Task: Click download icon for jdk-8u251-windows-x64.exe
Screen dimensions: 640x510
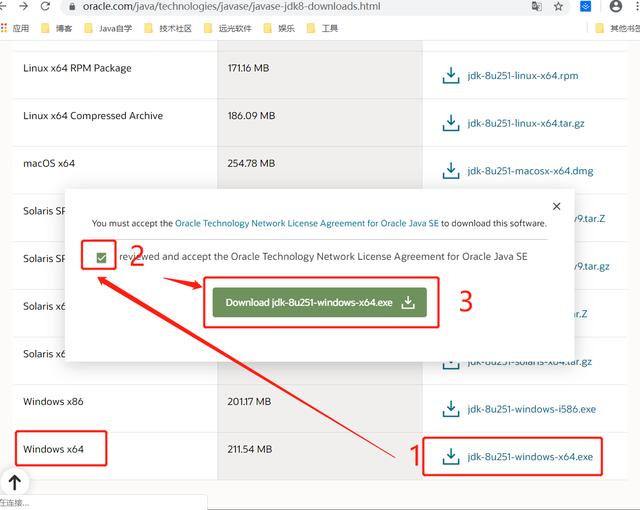Action: (x=451, y=457)
